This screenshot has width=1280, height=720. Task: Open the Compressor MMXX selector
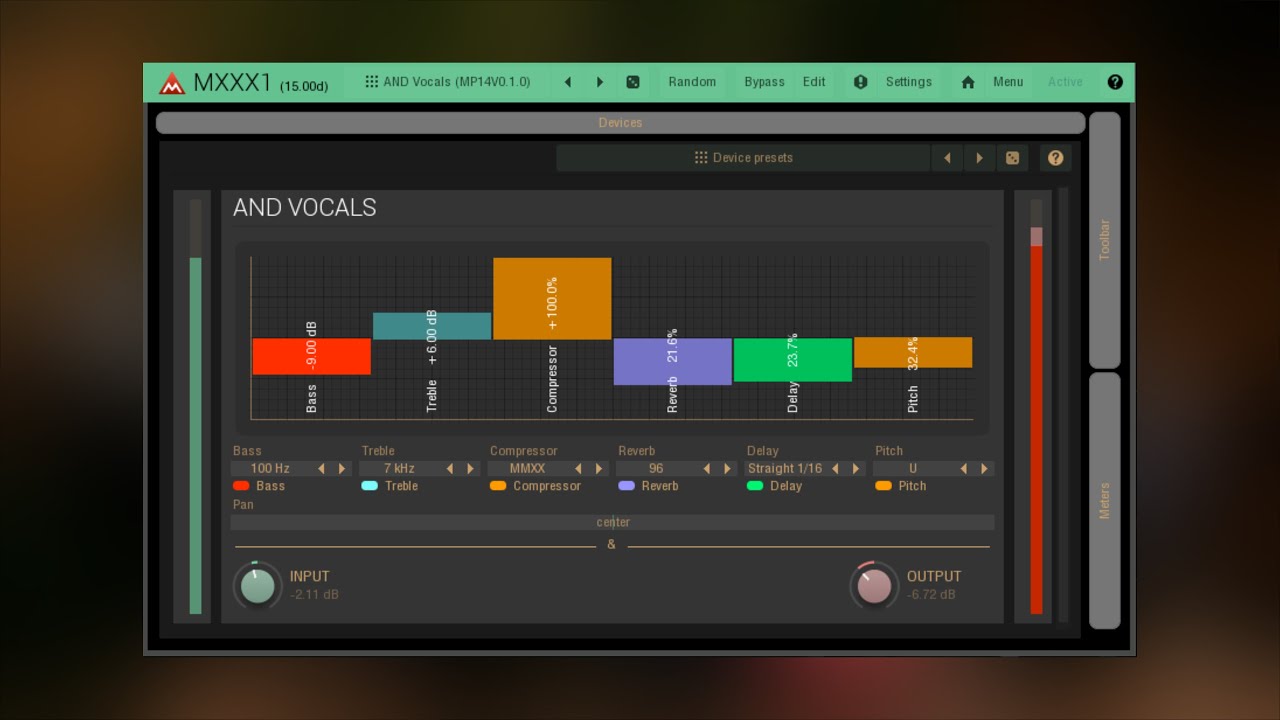coord(527,468)
